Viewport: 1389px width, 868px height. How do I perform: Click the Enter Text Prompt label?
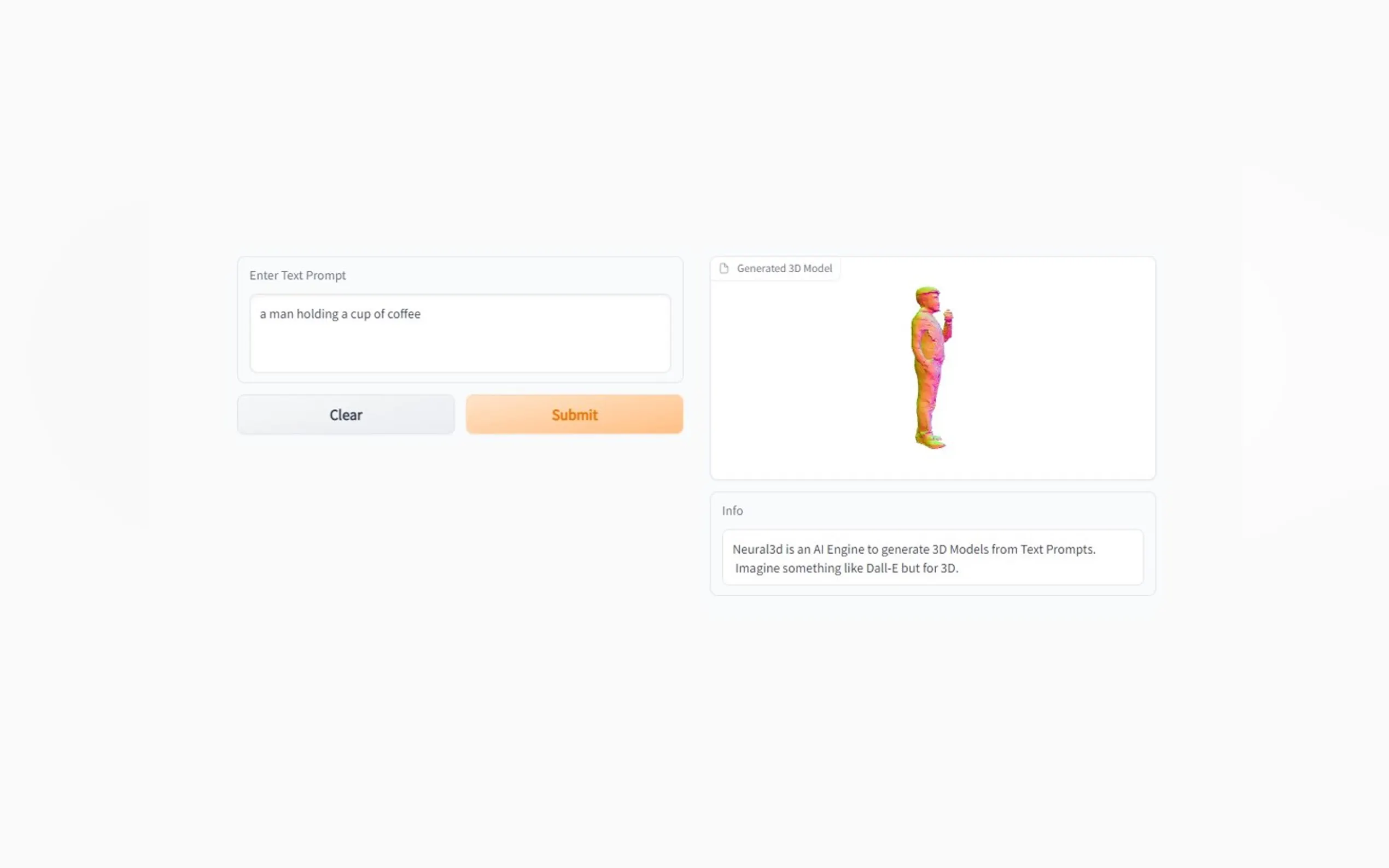pos(297,275)
